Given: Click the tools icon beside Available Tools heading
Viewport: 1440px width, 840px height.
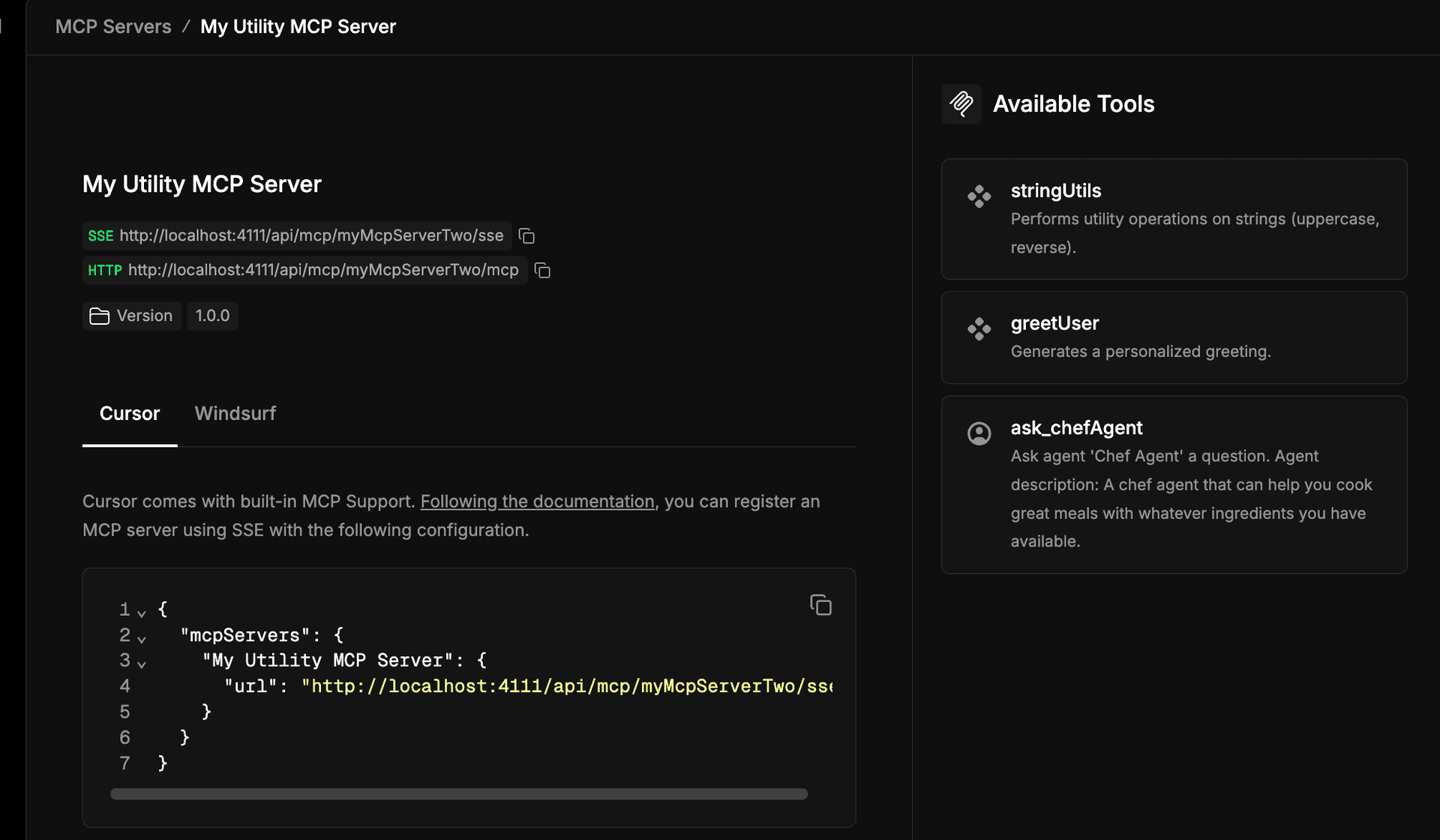Looking at the screenshot, I should [961, 103].
